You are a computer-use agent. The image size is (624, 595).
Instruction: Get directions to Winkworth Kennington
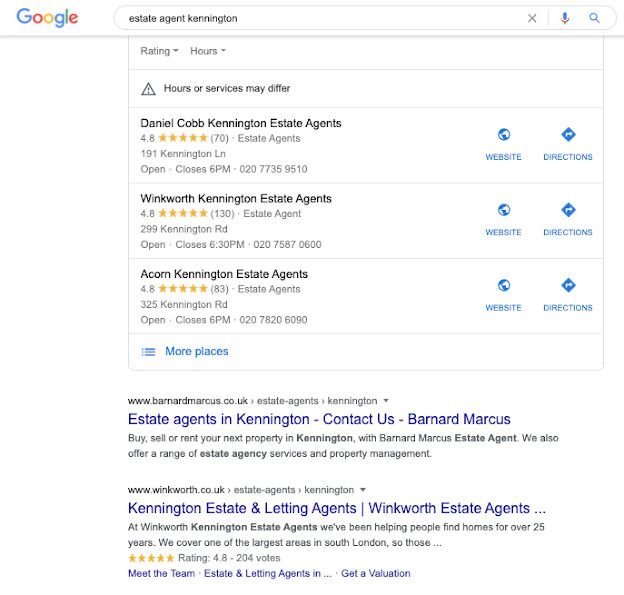(568, 219)
